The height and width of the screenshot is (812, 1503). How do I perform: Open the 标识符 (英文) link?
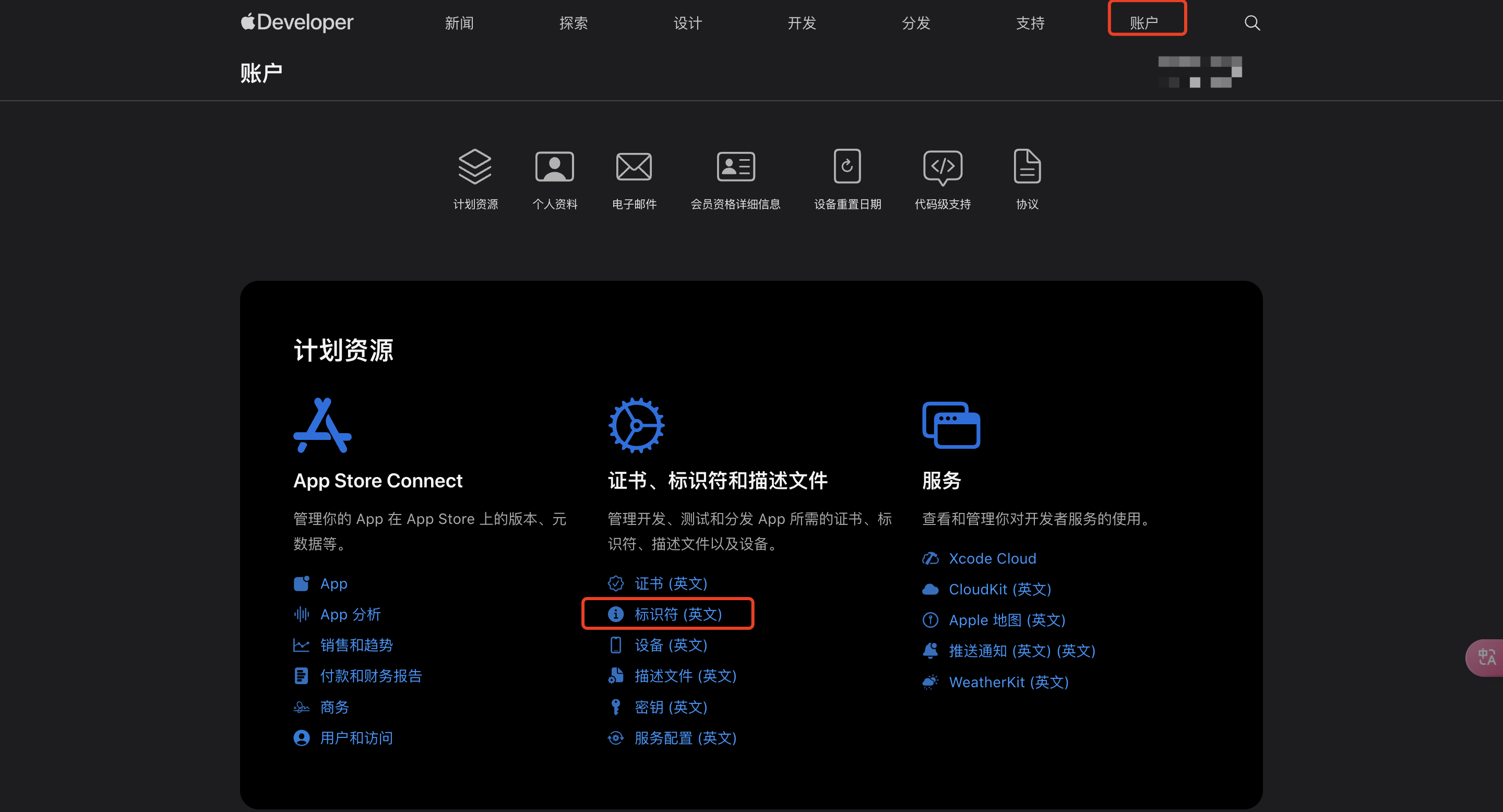pyautogui.click(x=678, y=614)
